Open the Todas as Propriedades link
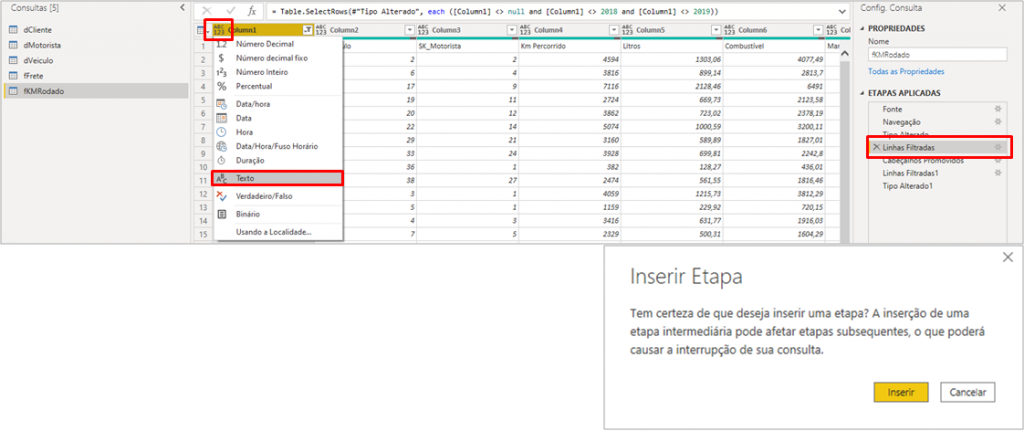The height and width of the screenshot is (431, 1024). 905,72
